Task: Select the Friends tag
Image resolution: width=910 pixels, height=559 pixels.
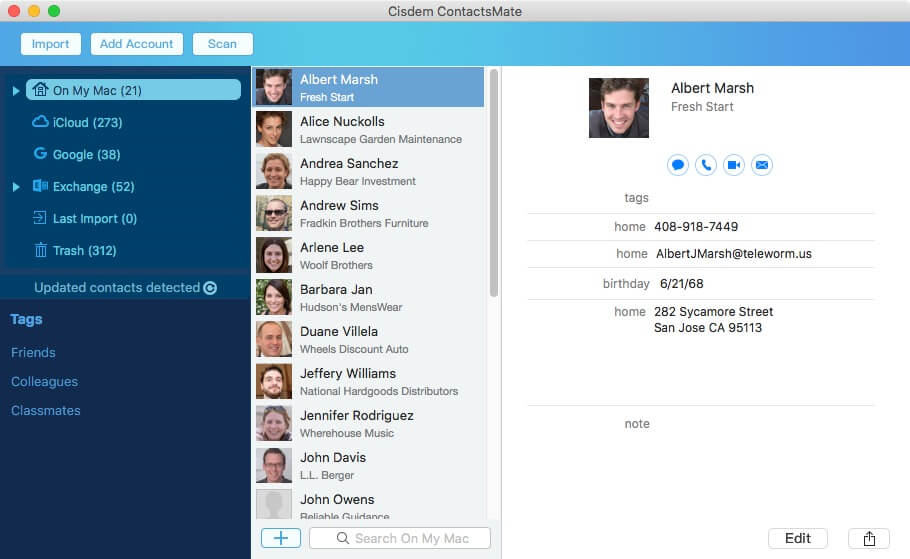Action: pos(33,352)
